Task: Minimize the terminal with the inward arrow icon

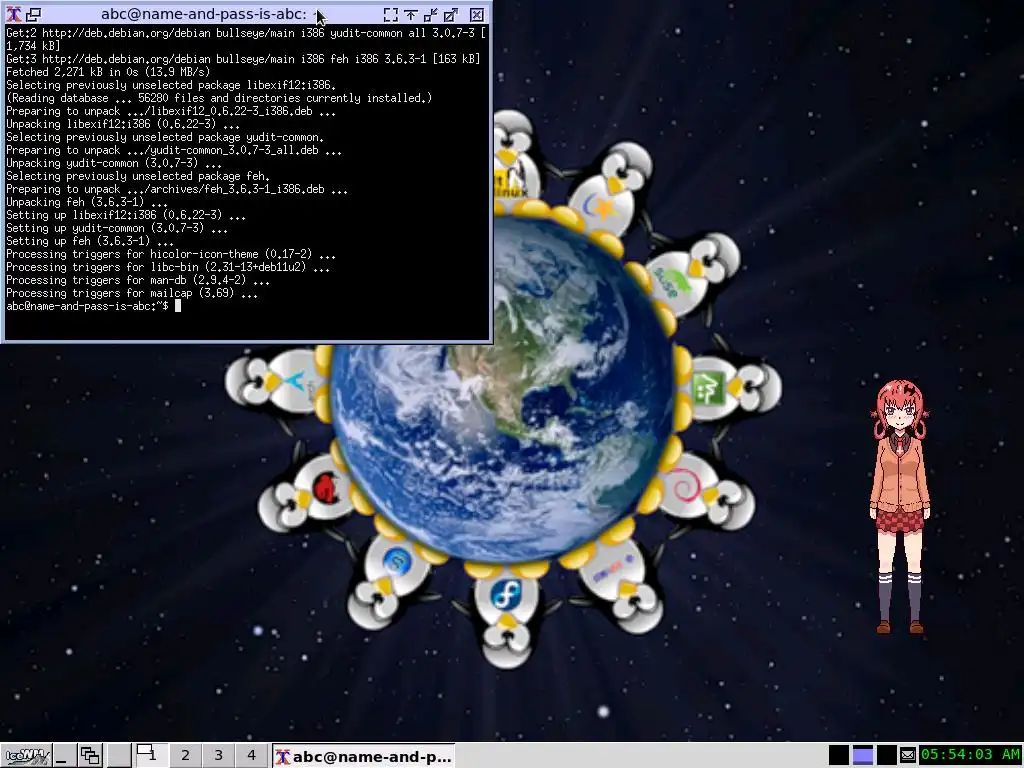Action: tap(431, 14)
